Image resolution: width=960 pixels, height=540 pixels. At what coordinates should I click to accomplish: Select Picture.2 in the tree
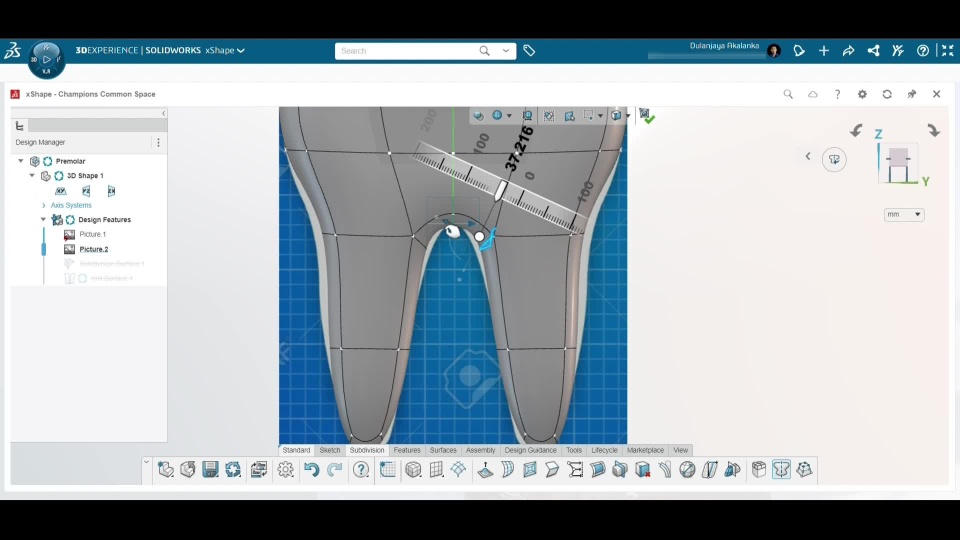[x=94, y=249]
